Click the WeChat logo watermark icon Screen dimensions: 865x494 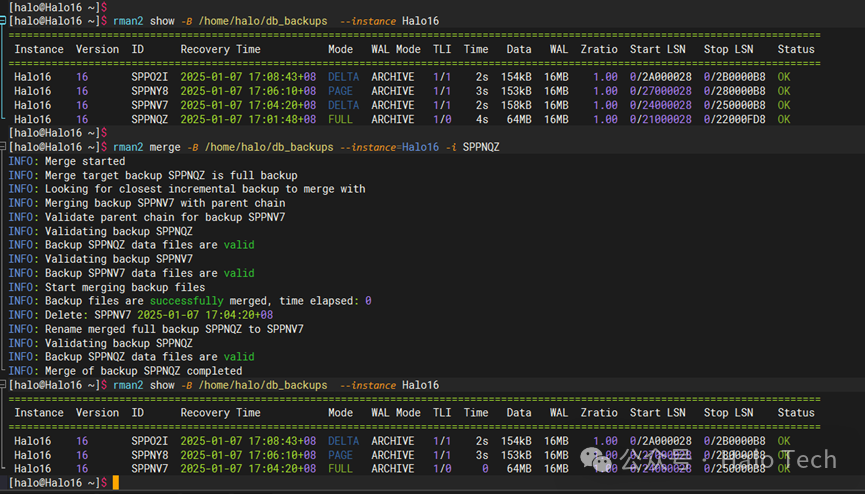[x=596, y=459]
